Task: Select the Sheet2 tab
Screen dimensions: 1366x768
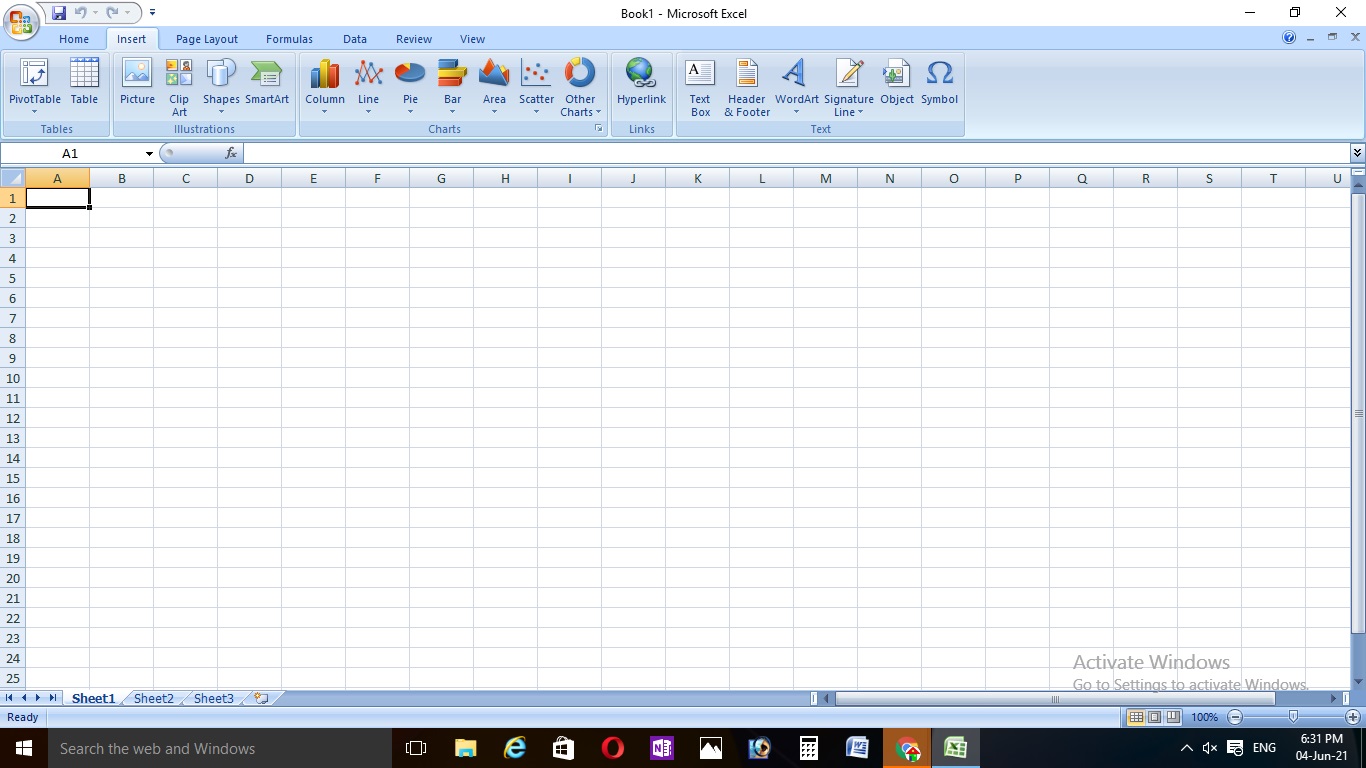Action: (x=152, y=698)
